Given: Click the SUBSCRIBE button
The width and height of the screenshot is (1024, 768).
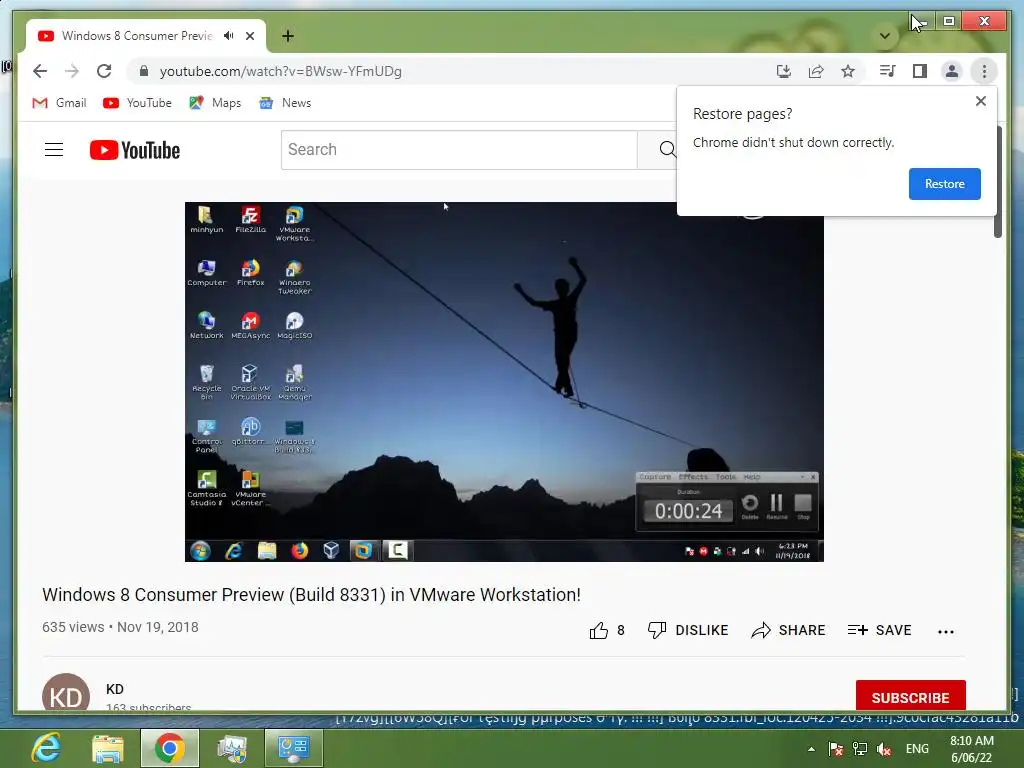Looking at the screenshot, I should click(x=910, y=697).
